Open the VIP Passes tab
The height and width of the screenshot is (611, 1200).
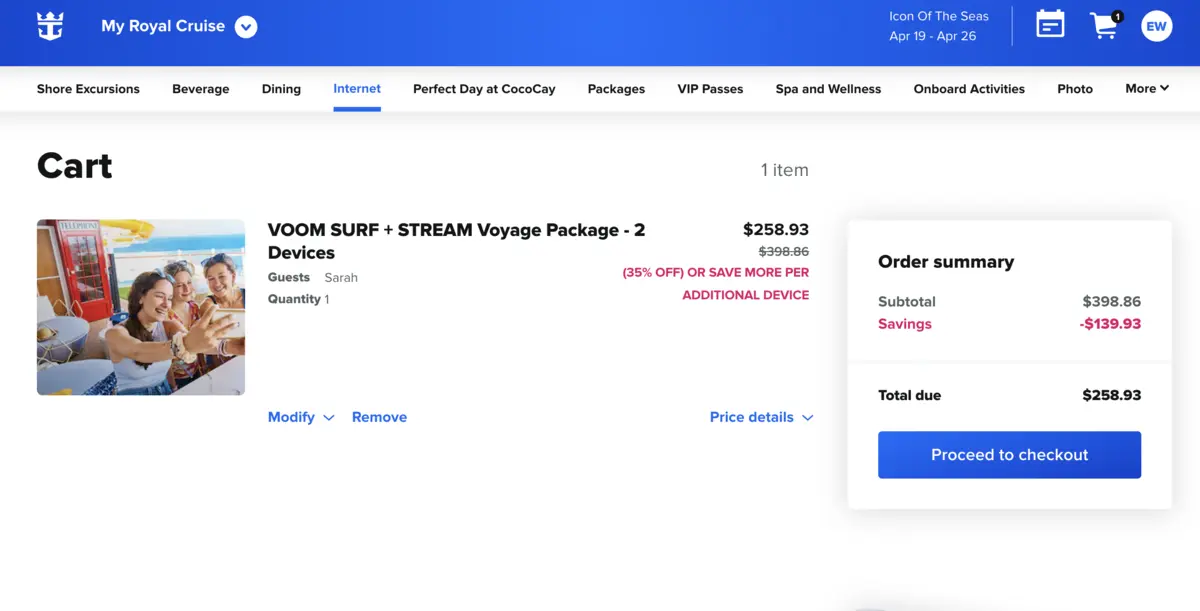pos(710,89)
